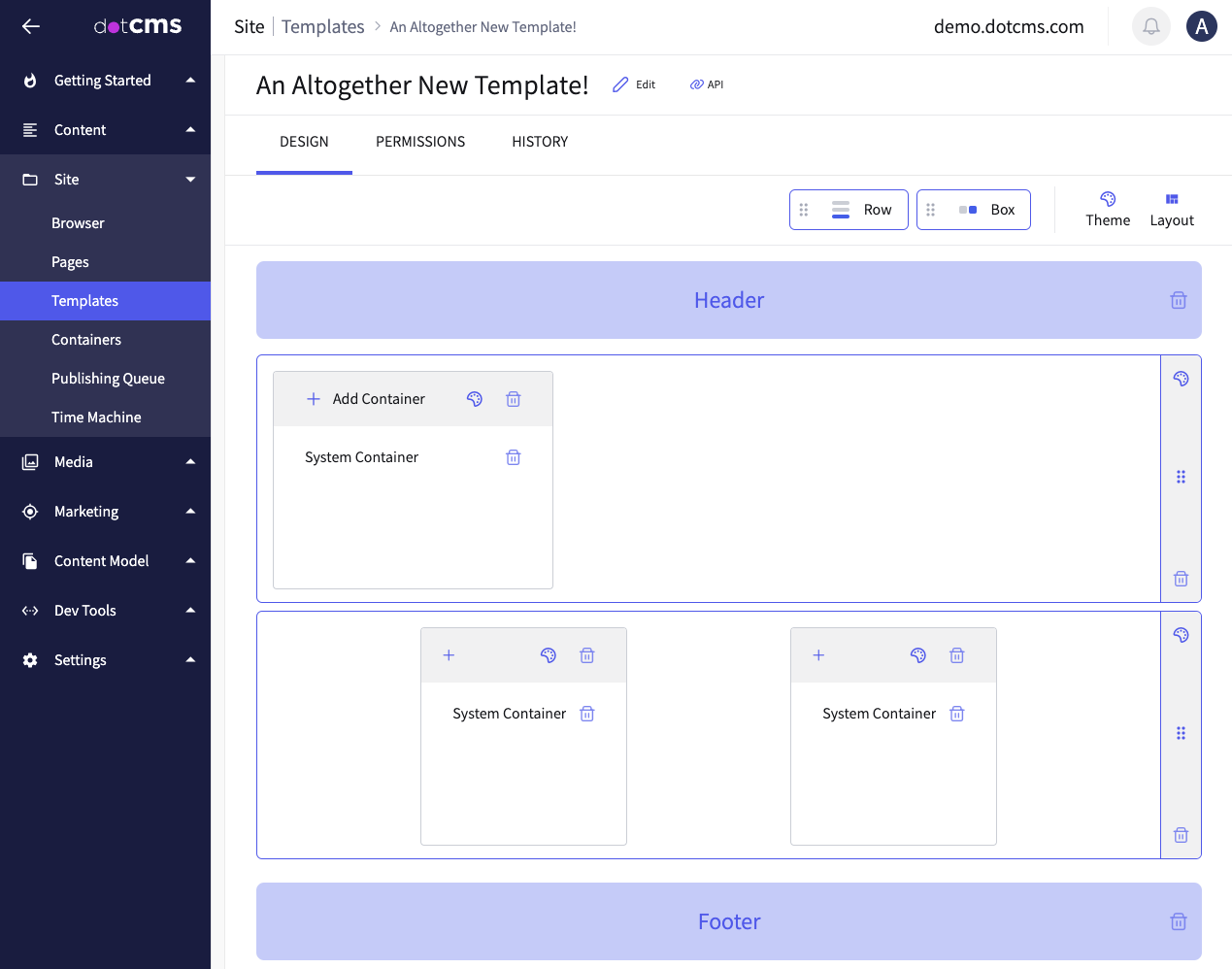Delete the Footer section with trash icon

pyautogui.click(x=1178, y=921)
